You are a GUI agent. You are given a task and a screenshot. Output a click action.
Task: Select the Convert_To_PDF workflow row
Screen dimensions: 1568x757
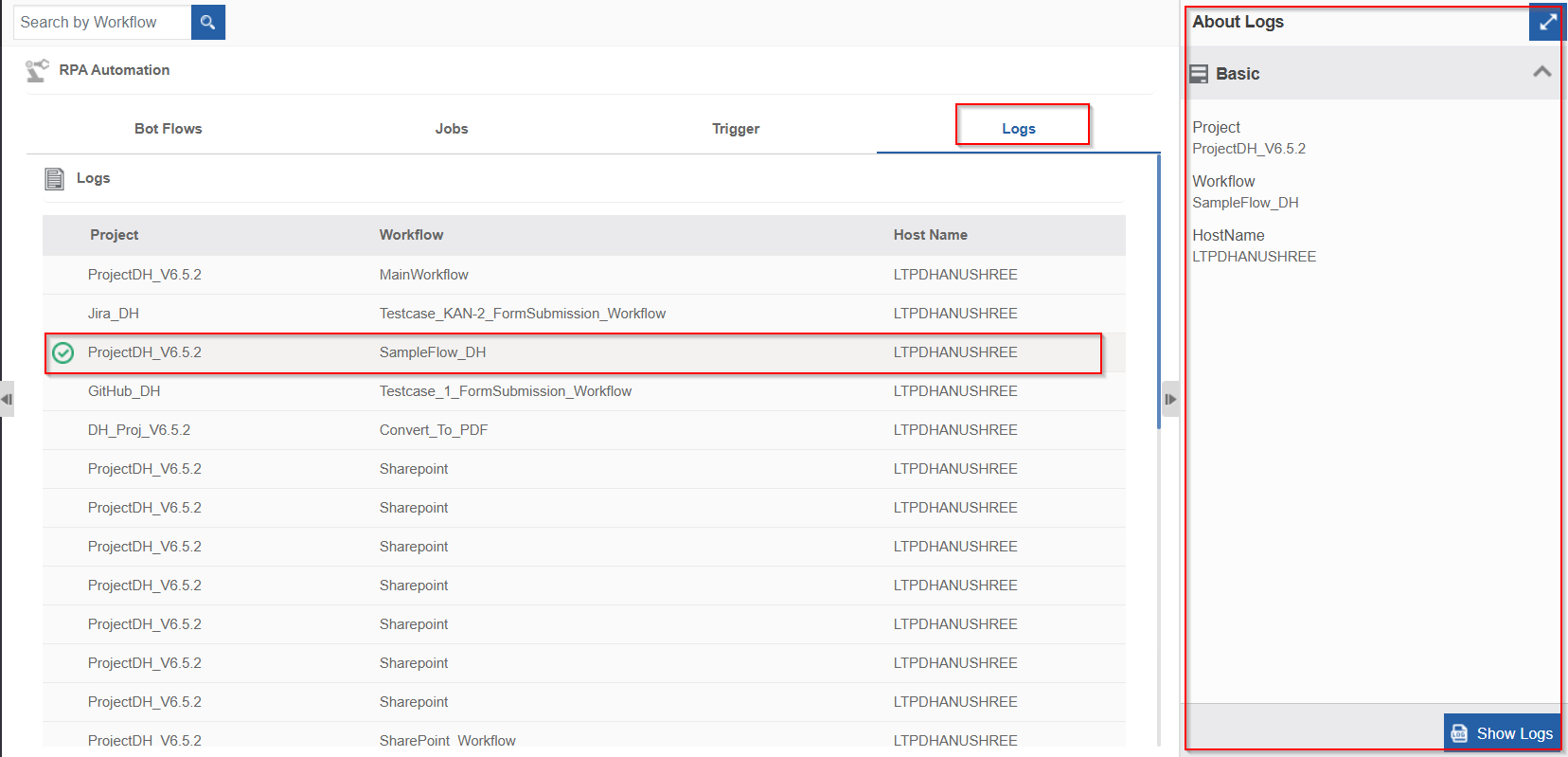pyautogui.click(x=584, y=430)
